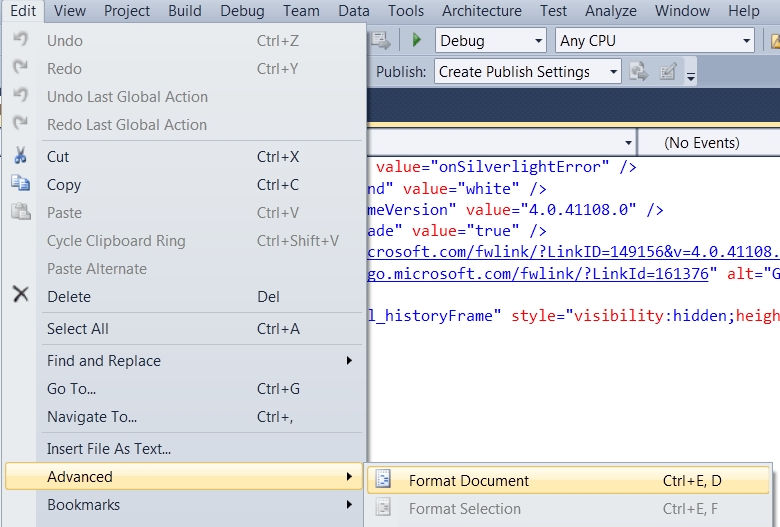Open the Test menu
The width and height of the screenshot is (780, 527).
pos(553,11)
